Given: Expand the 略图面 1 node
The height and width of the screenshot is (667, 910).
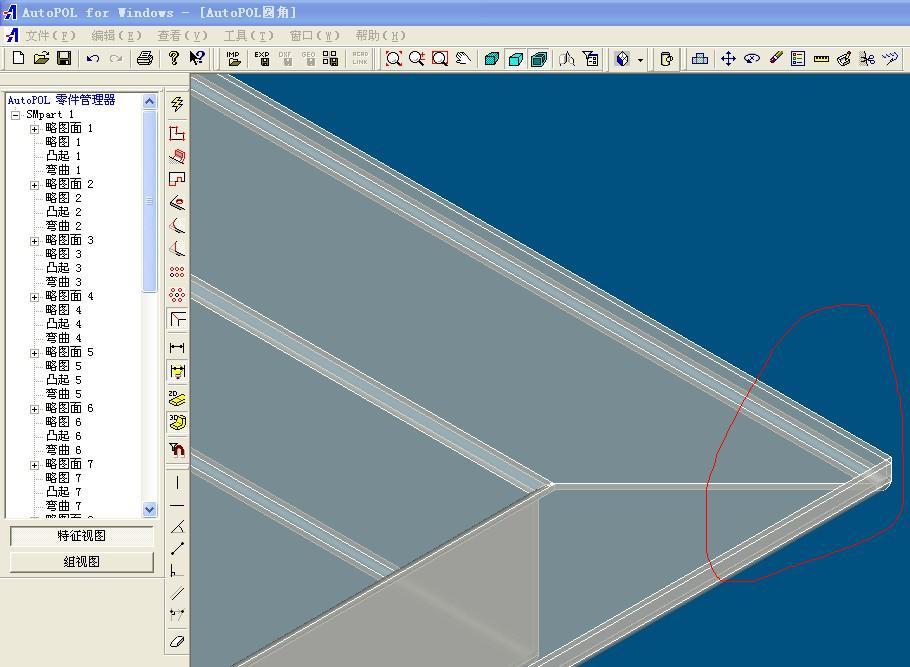Looking at the screenshot, I should pos(34,129).
